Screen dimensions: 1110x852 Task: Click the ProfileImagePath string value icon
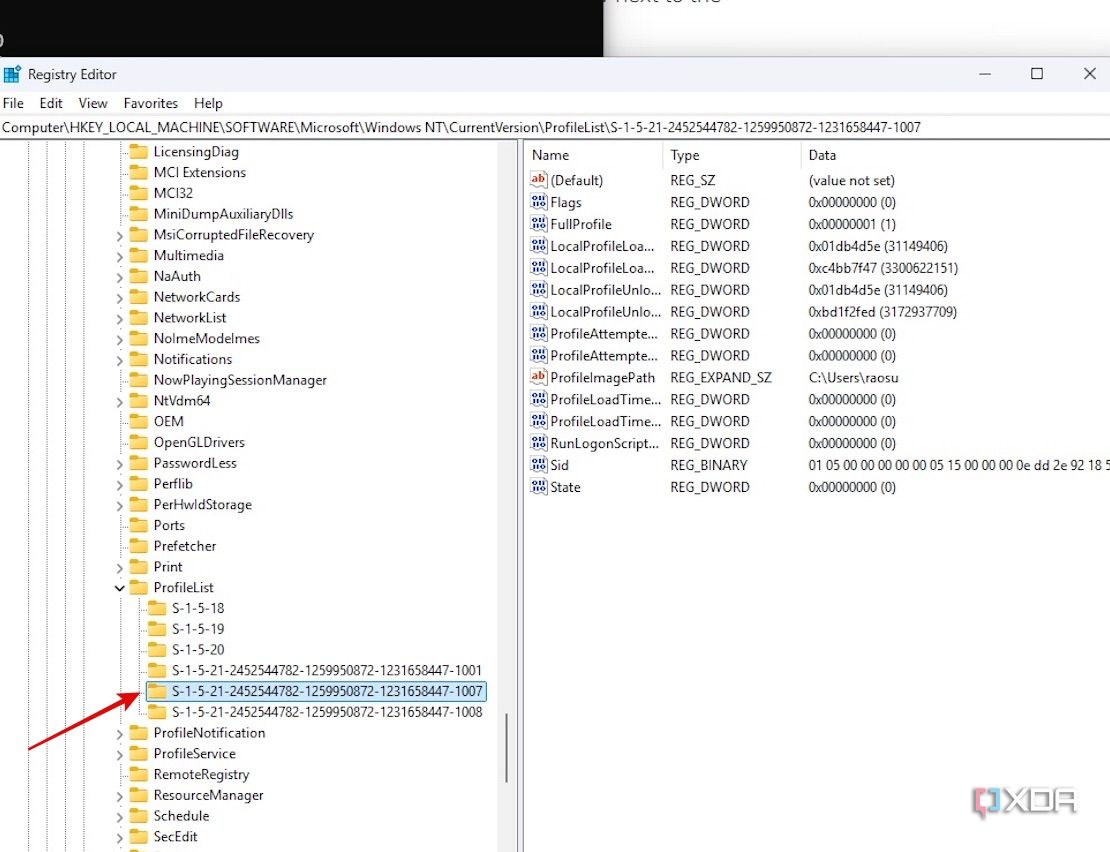point(539,377)
